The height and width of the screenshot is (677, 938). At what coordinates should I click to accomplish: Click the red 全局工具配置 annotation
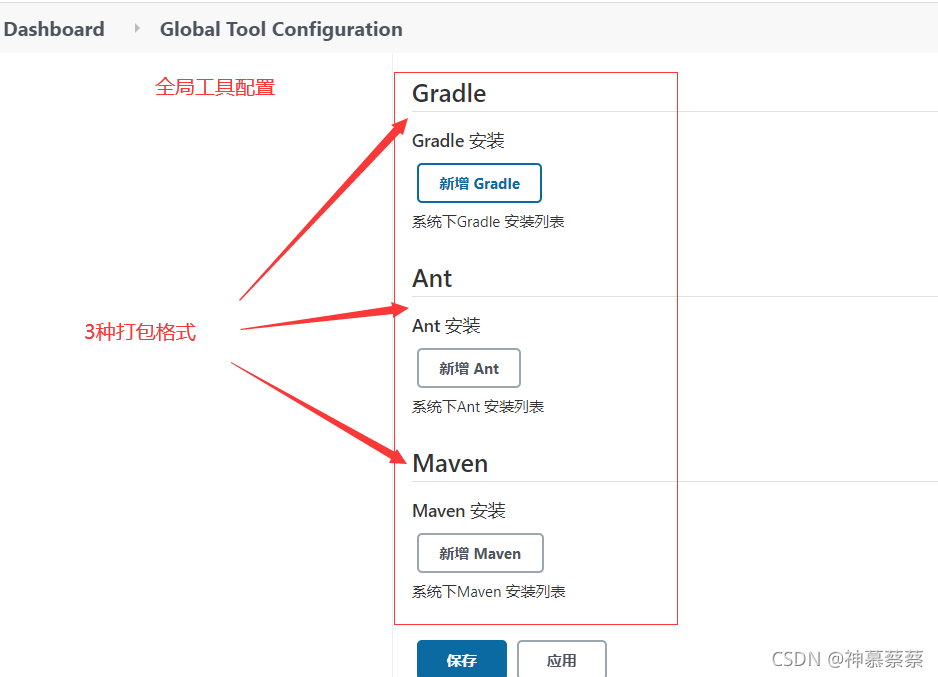[x=215, y=87]
